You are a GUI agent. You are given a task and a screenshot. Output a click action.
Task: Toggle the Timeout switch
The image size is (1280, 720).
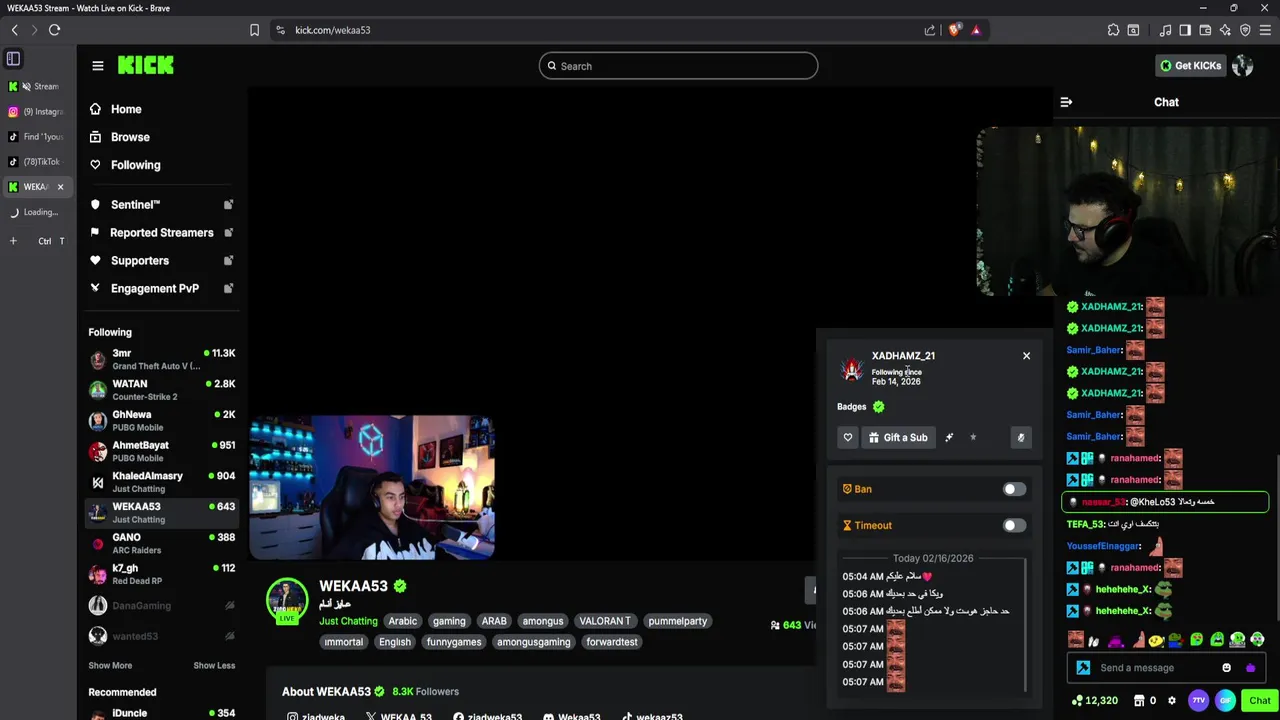tap(1014, 525)
